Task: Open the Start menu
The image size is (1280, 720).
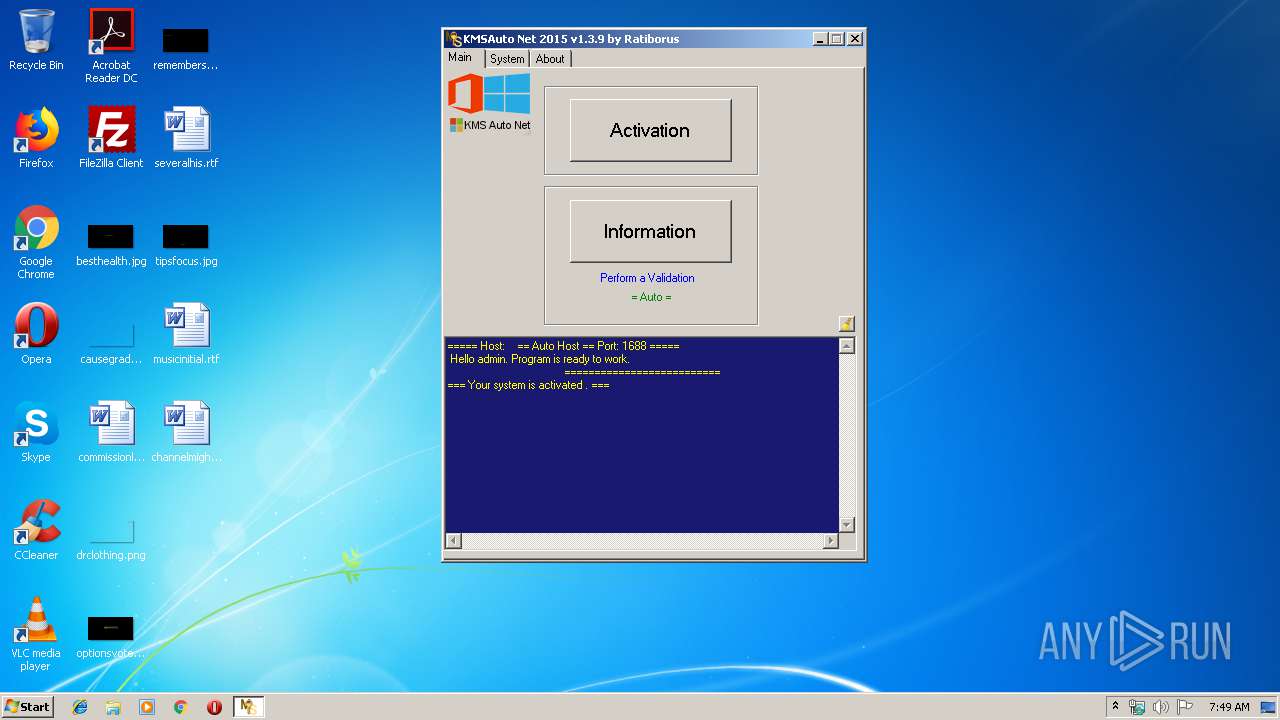Action: point(28,707)
